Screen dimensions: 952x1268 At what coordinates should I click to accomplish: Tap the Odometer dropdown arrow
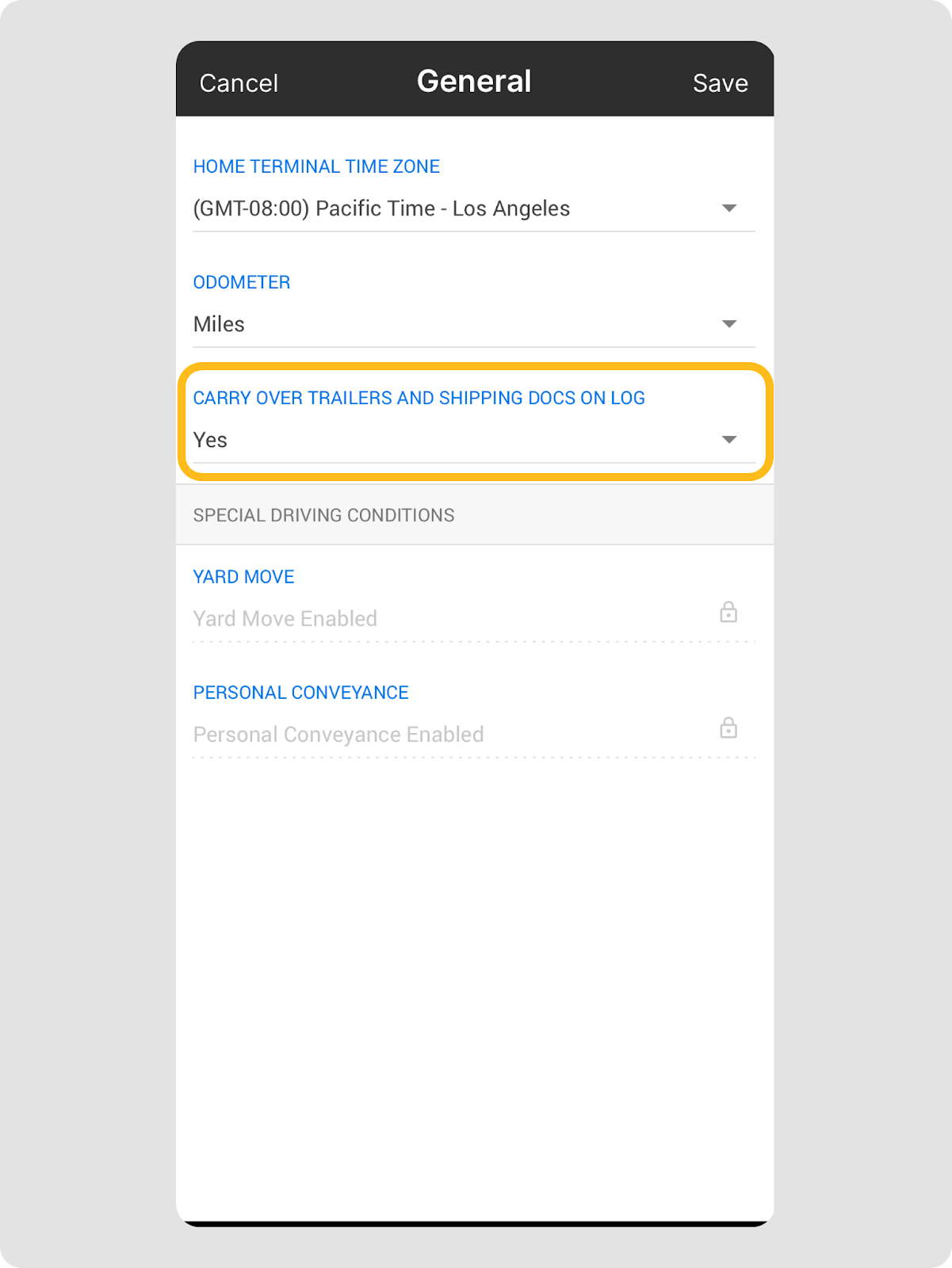[729, 324]
